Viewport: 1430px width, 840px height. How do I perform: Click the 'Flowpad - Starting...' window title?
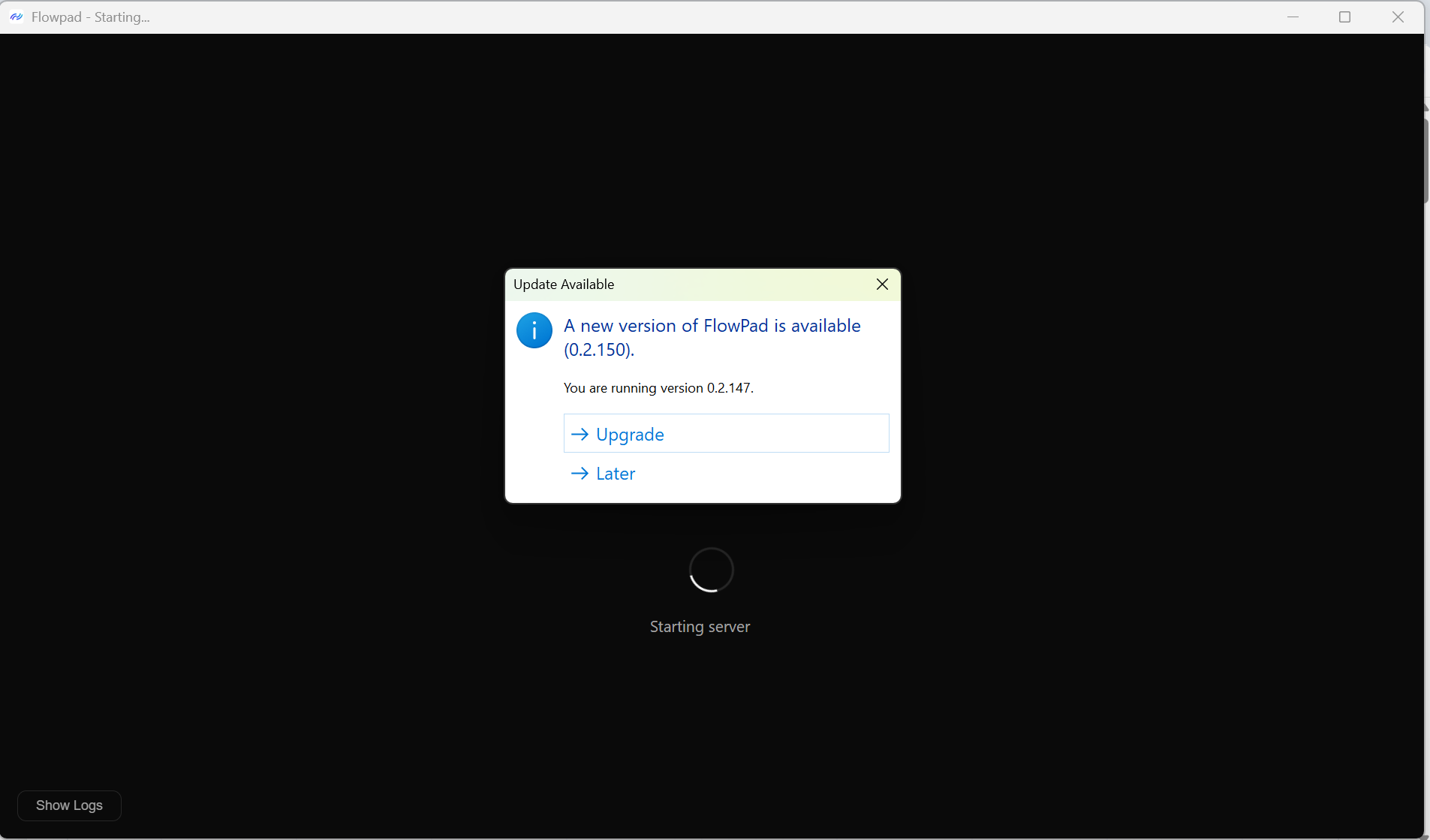pyautogui.click(x=91, y=17)
